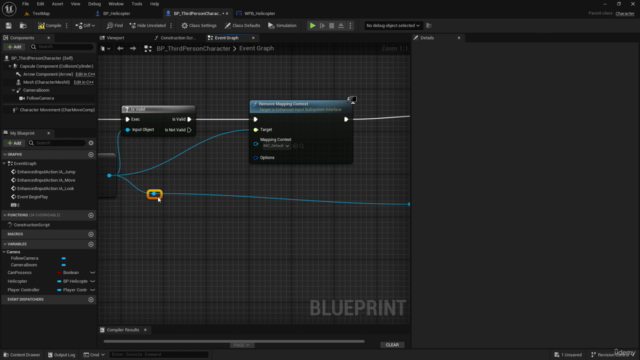Open the Tools menu
This screenshot has width=640, height=360.
click(x=137, y=4)
